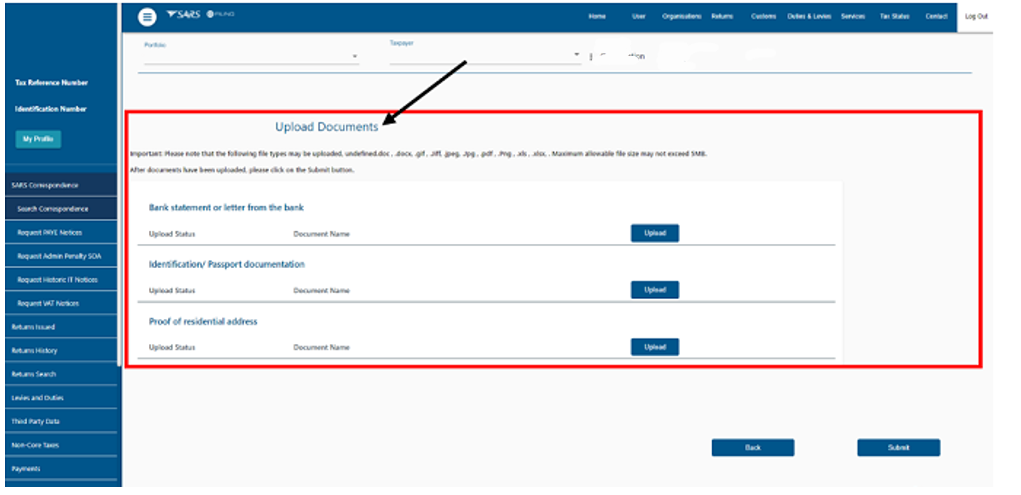Select Search Correspondence in sidebar
The width and height of the screenshot is (1021, 495).
[x=53, y=209]
